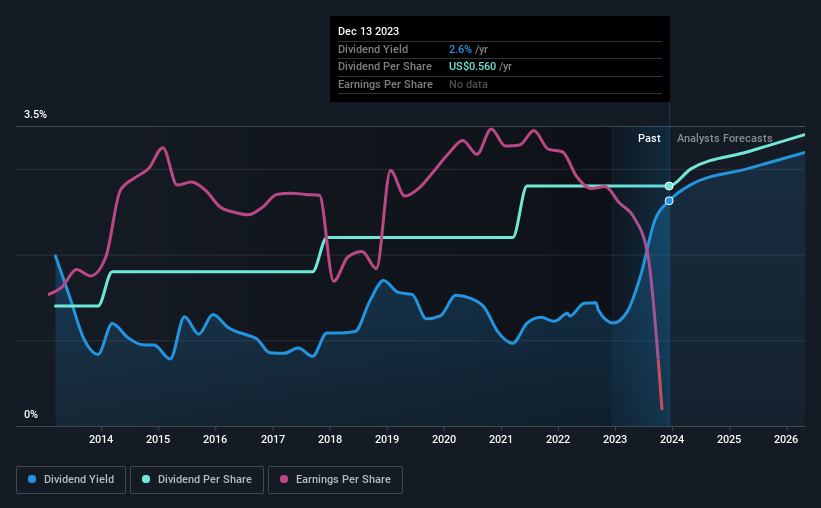Click the 2017 x-axis label
This screenshot has width=821, height=508.
click(273, 439)
